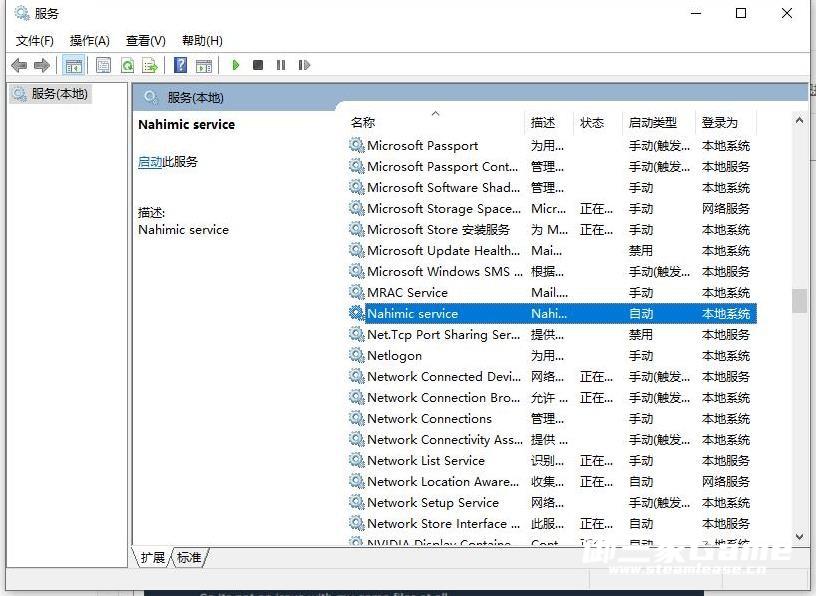816x596 pixels.
Task: Select 服务(本地) in the left tree
Action: (x=59, y=94)
